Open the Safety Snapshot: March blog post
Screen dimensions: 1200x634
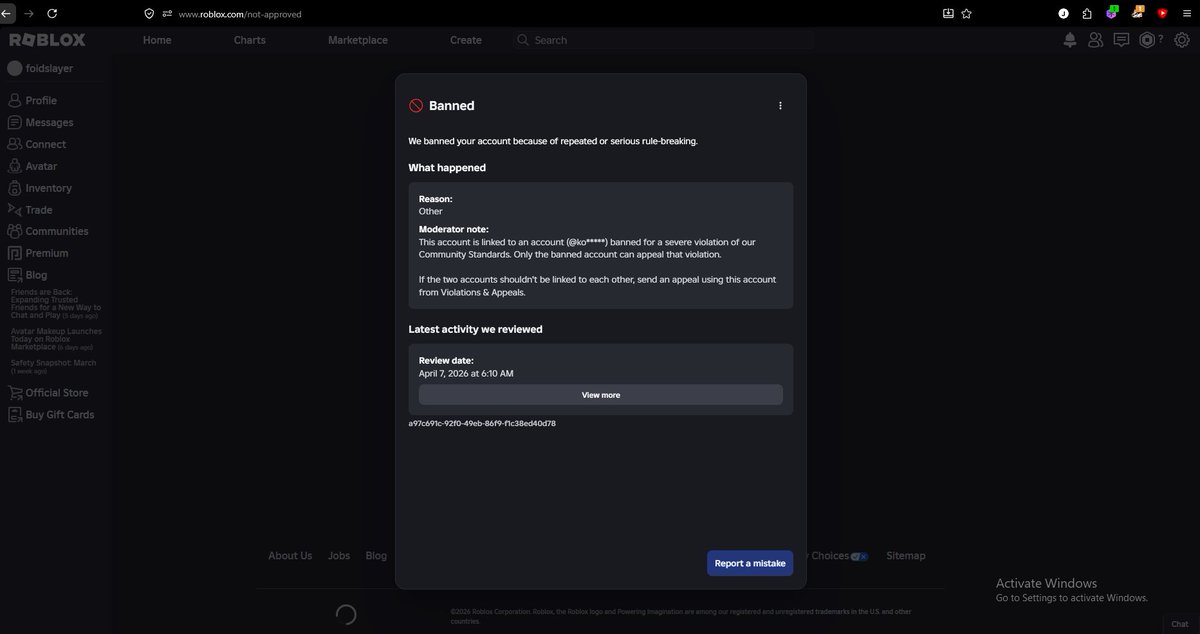coord(54,366)
